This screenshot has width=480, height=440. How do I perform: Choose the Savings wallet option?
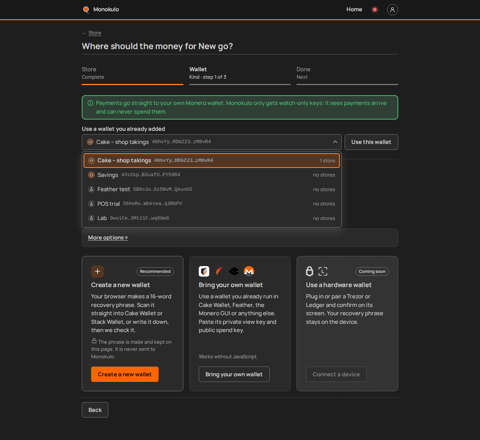pos(211,175)
